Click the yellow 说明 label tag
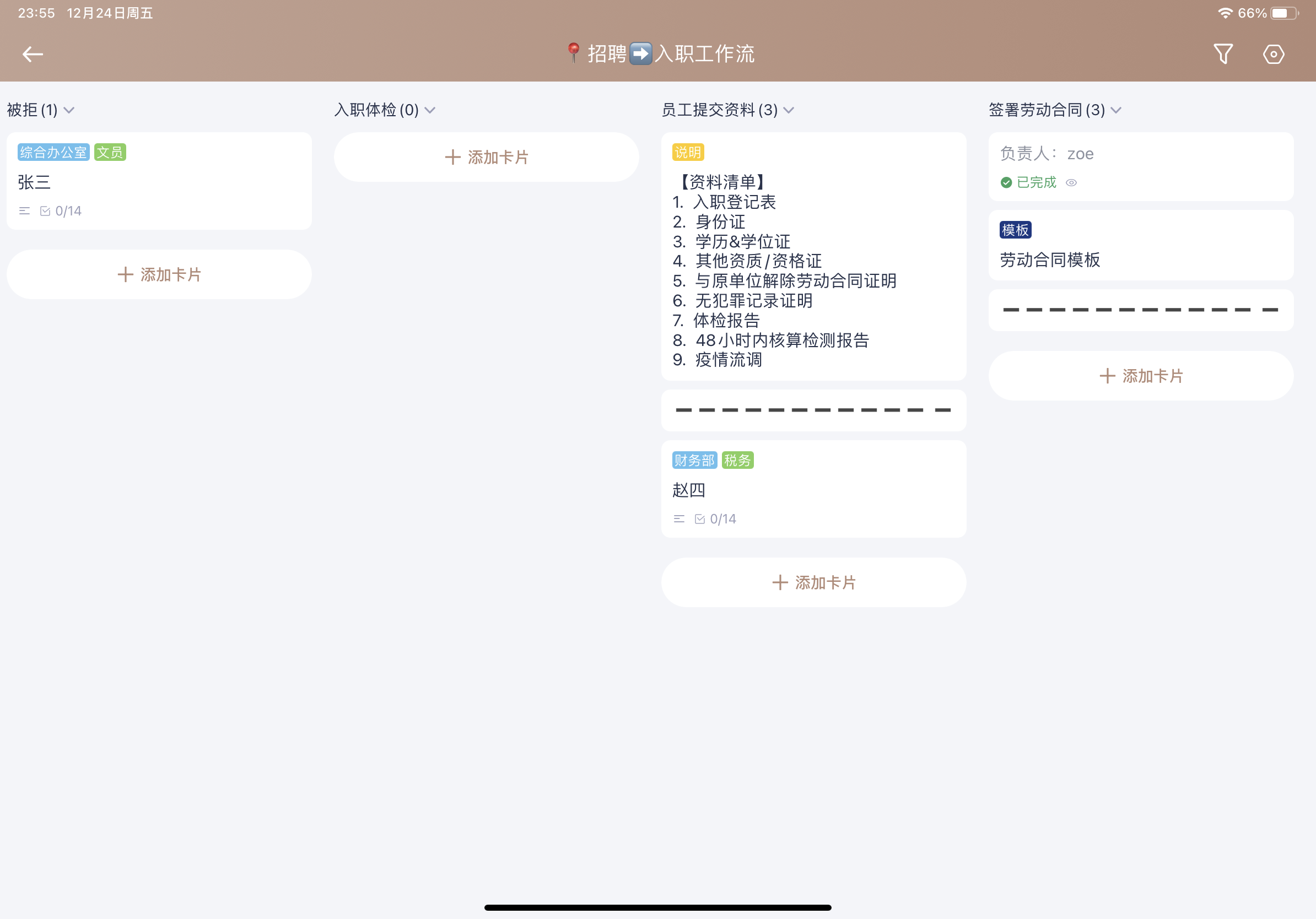1316x919 pixels. pyautogui.click(x=688, y=153)
